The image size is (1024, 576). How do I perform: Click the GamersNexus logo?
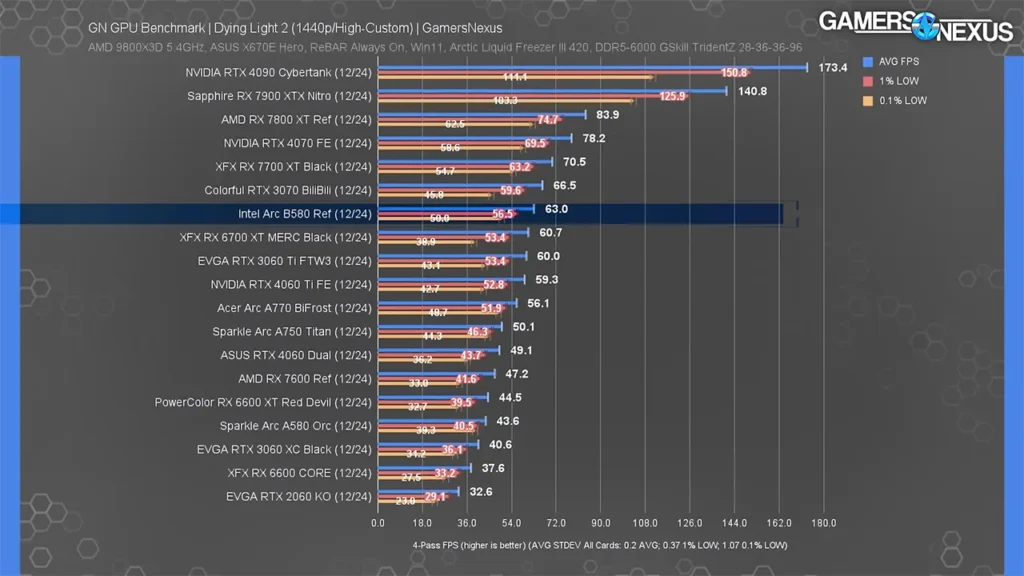[x=916, y=26]
